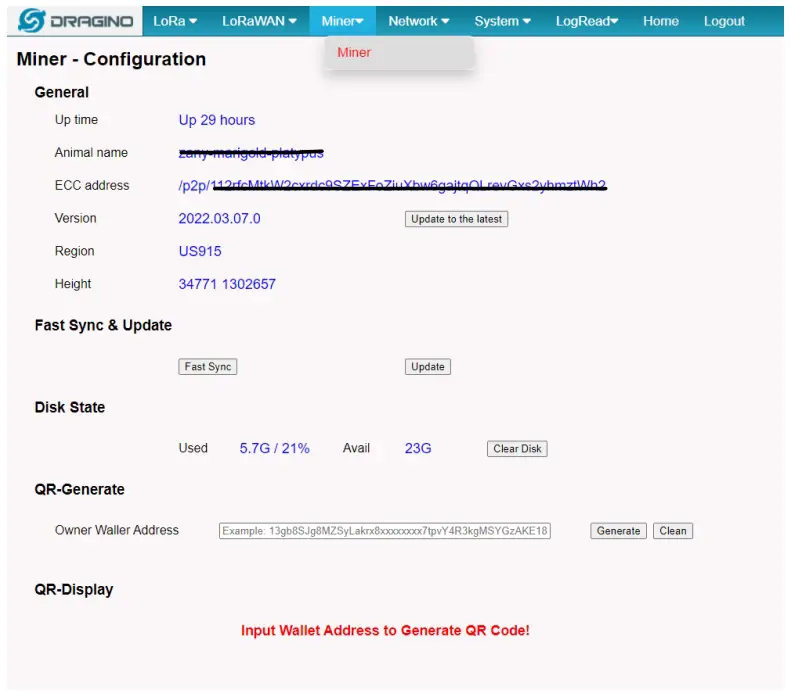Click the Miner - Configuration heading

[x=111, y=59]
